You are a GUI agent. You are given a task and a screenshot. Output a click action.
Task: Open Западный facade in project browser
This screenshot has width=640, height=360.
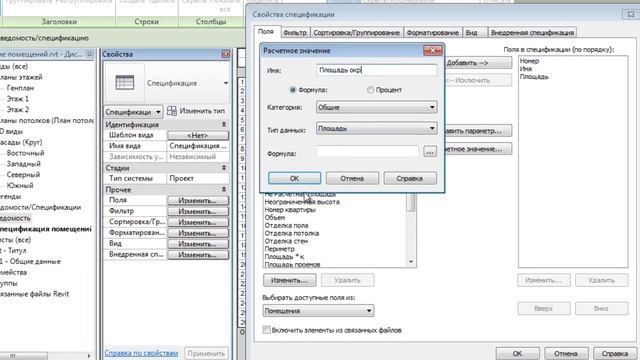click(x=23, y=164)
